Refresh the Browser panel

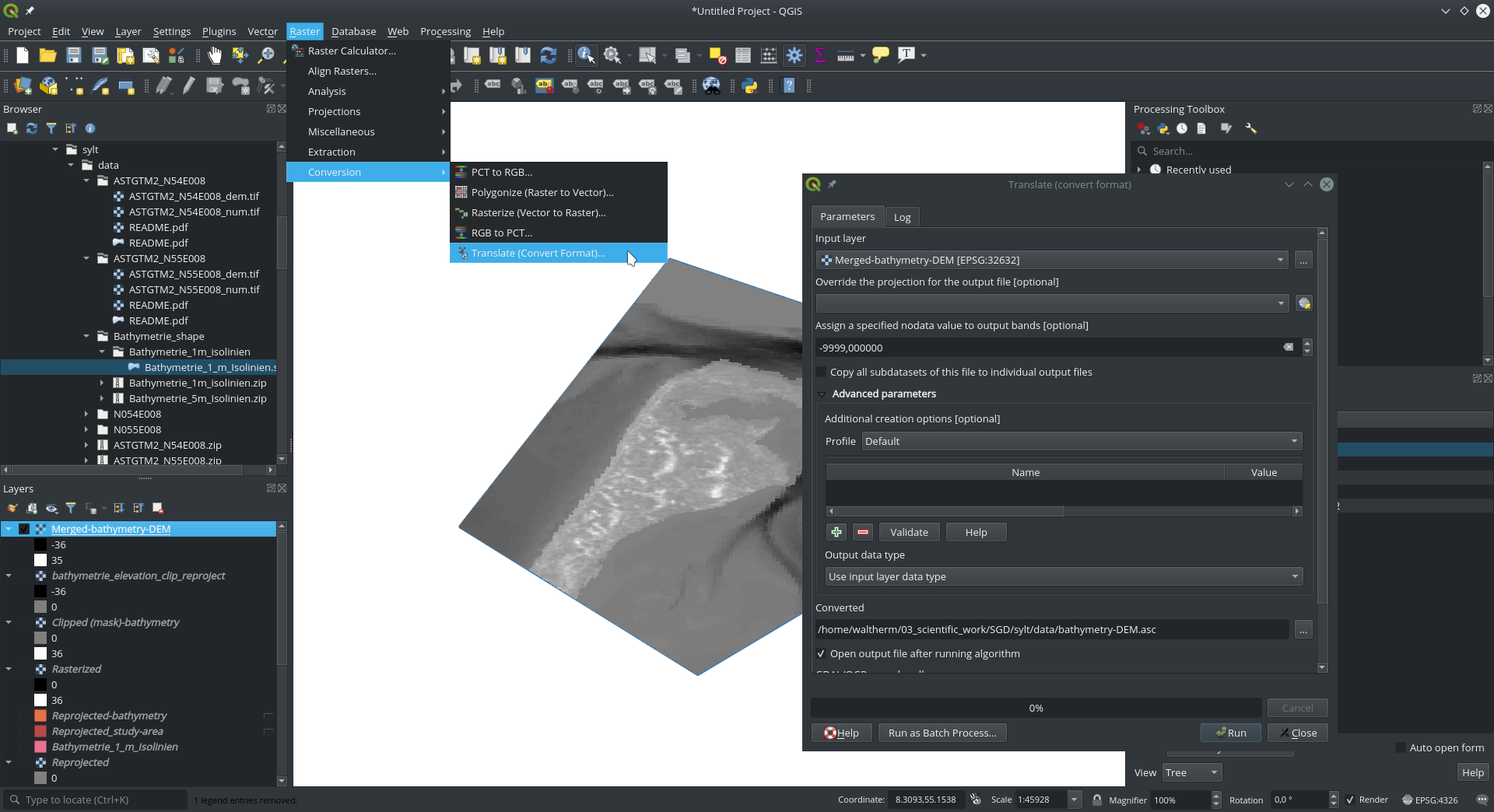point(32,128)
